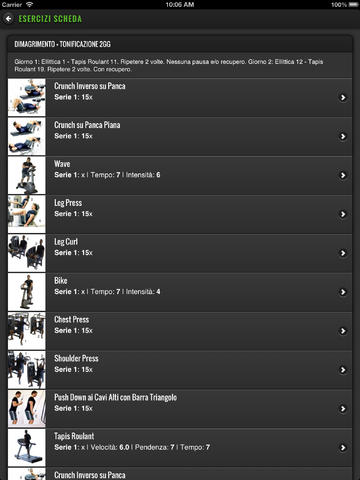This screenshot has height=480, width=360.
Task: Tap the Leg Press arrow icon
Action: pos(343,214)
